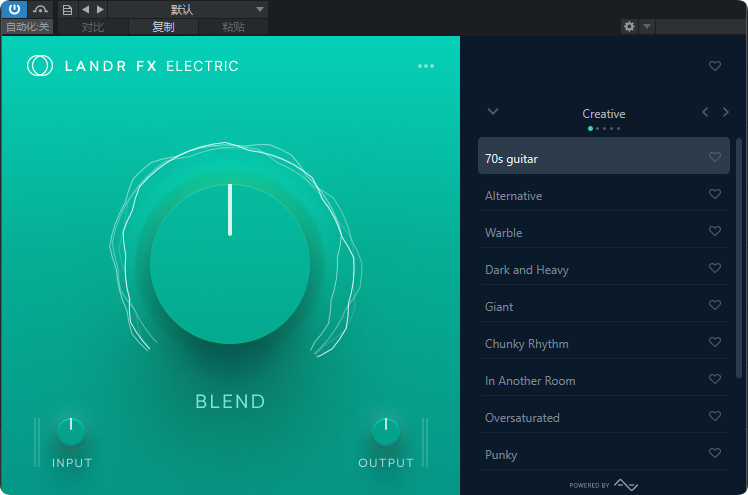The image size is (748, 495).
Task: Go to next preset with right arrow
Action: [x=100, y=10]
